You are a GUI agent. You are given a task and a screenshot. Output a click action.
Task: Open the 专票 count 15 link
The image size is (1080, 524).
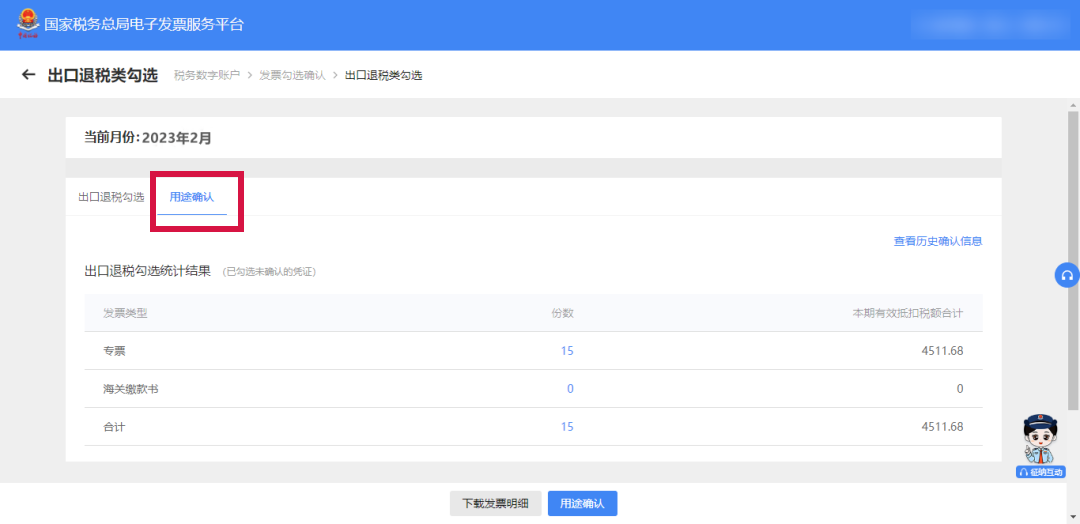(567, 350)
